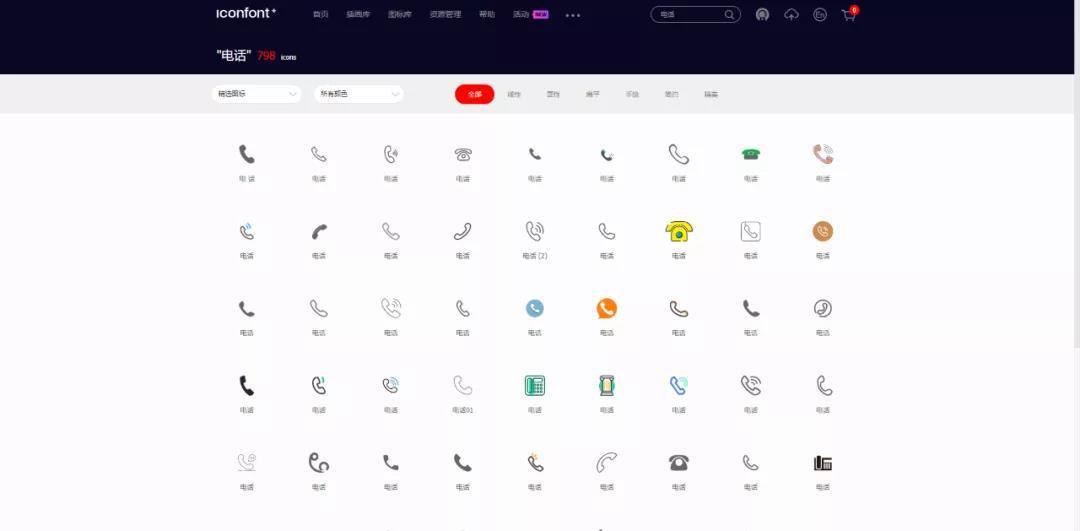The height and width of the screenshot is (531, 1080).
Task: Select the 扁平 filter tab
Action: [593, 94]
